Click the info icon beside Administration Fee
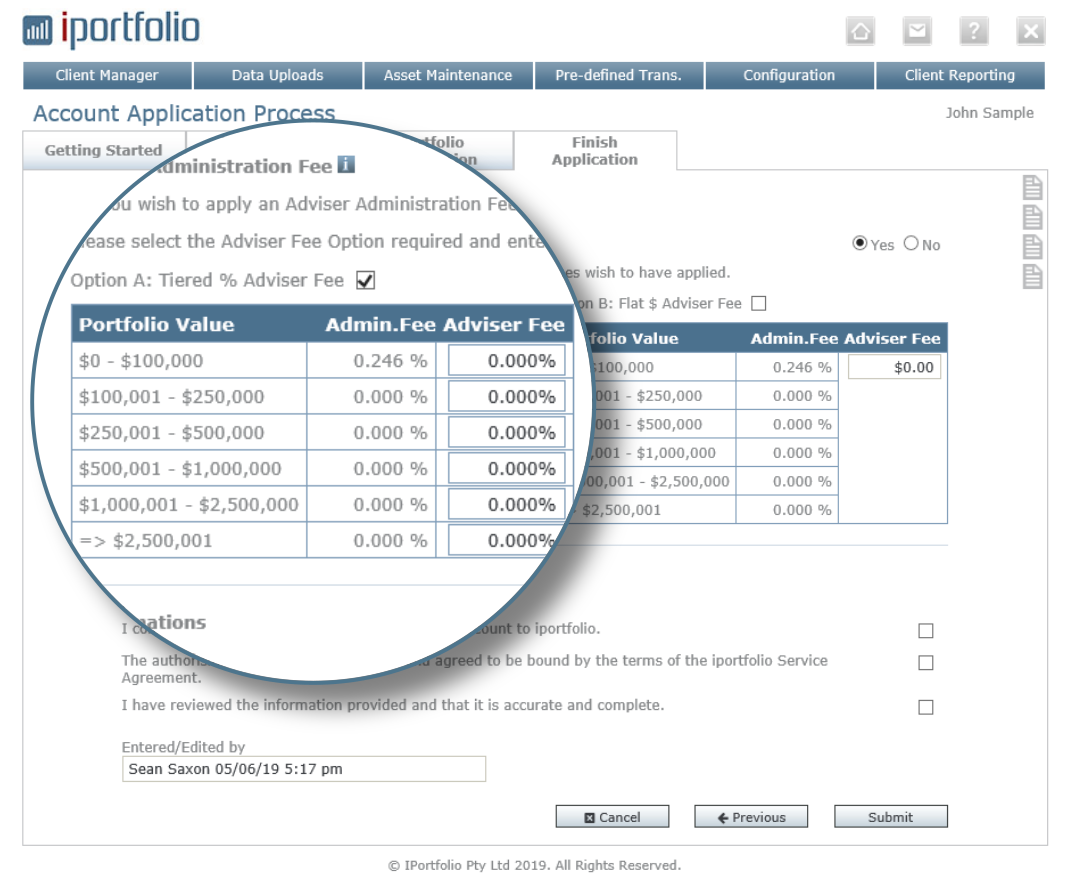Image resolution: width=1076 pixels, height=884 pixels. 346,165
